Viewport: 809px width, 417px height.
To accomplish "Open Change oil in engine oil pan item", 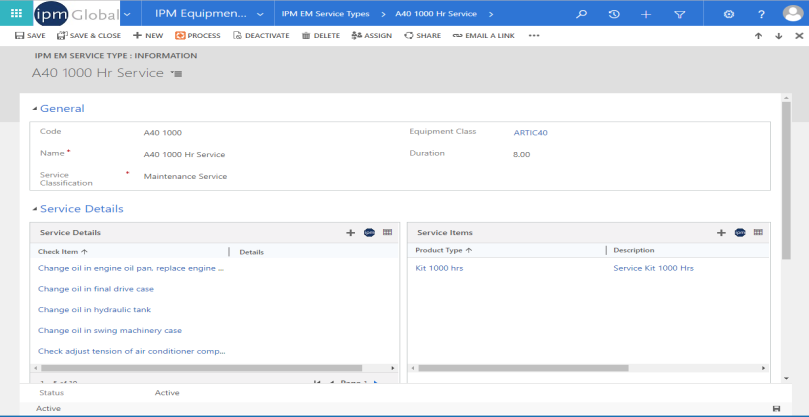I will (131, 268).
